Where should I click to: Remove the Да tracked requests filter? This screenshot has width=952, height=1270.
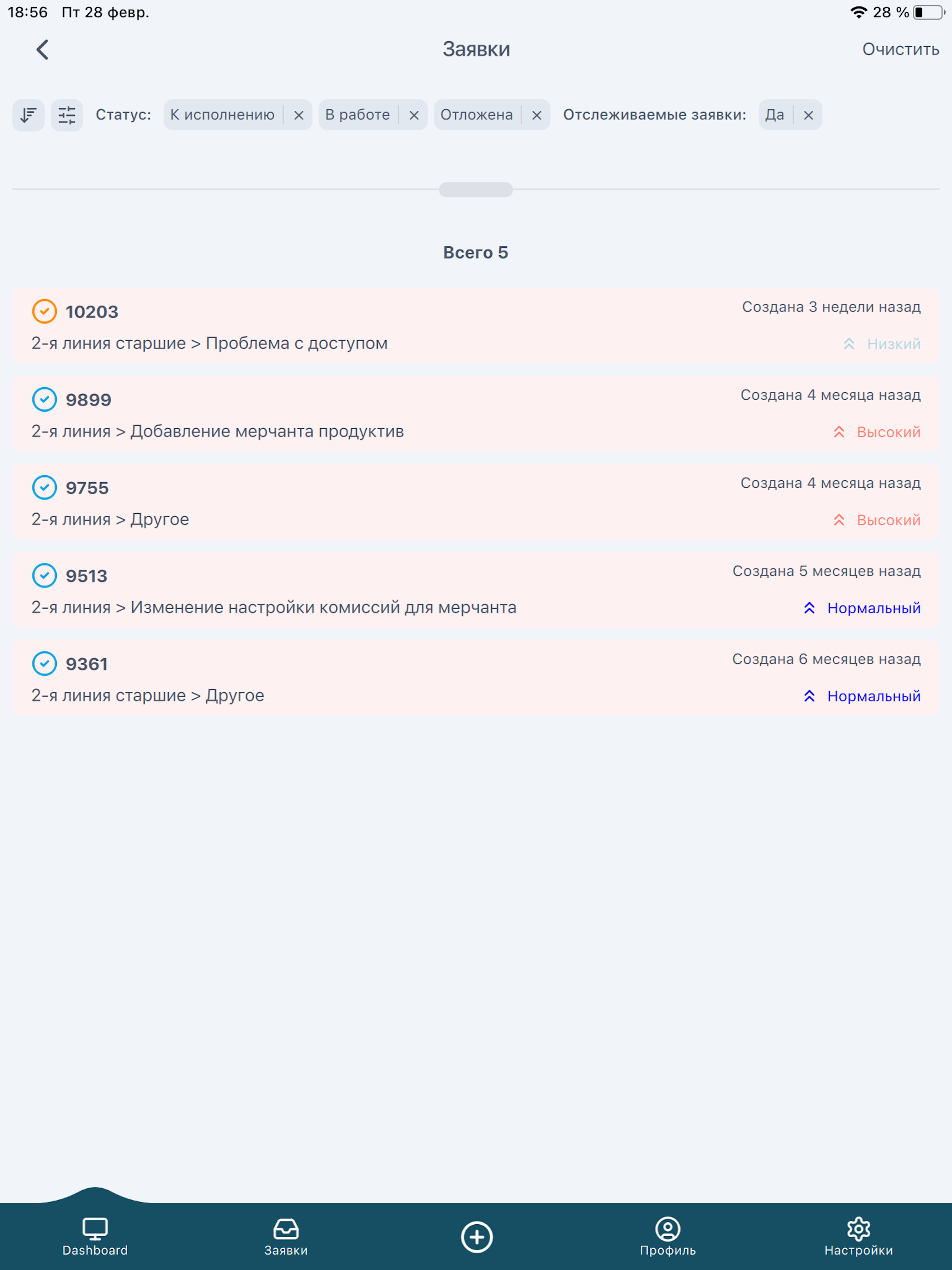tap(808, 115)
